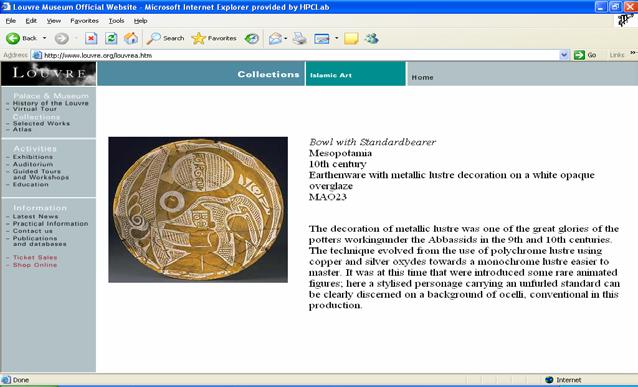The image size is (638, 387).
Task: Select the Islamic Art tab
Action: [356, 74]
